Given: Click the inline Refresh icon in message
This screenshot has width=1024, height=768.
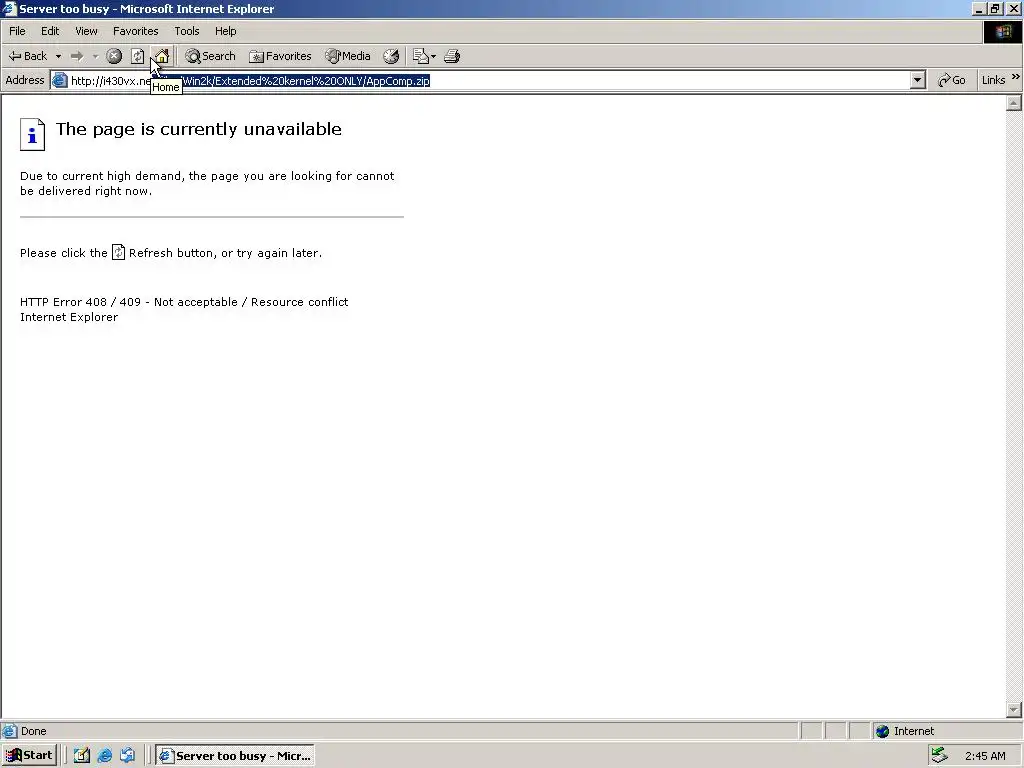Looking at the screenshot, I should [x=118, y=252].
